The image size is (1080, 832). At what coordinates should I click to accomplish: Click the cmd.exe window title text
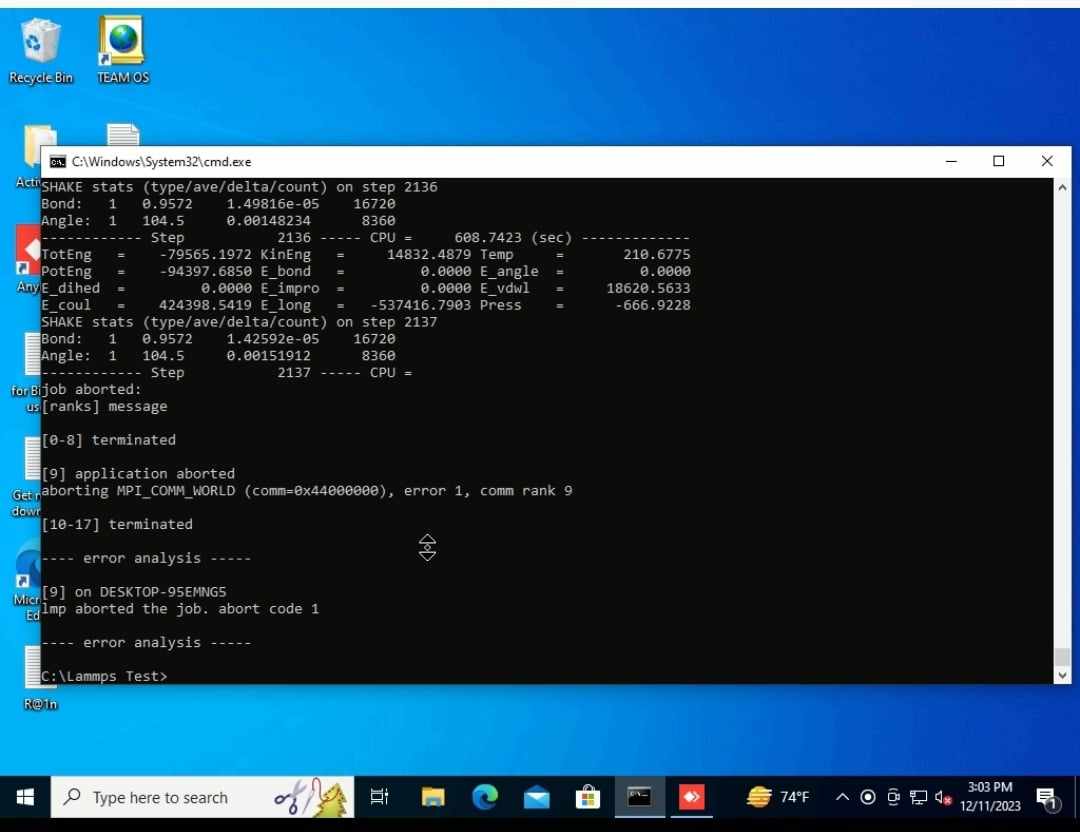point(161,162)
